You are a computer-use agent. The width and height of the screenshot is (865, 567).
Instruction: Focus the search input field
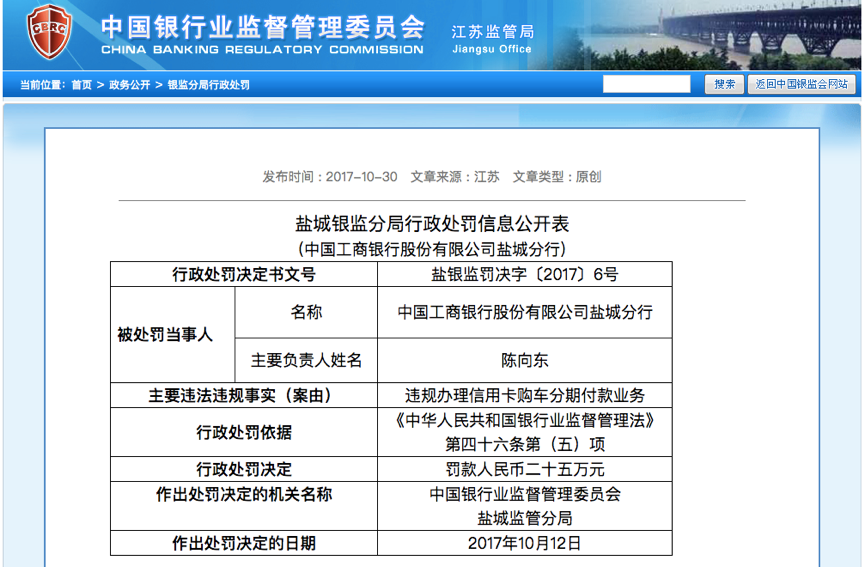tap(647, 84)
